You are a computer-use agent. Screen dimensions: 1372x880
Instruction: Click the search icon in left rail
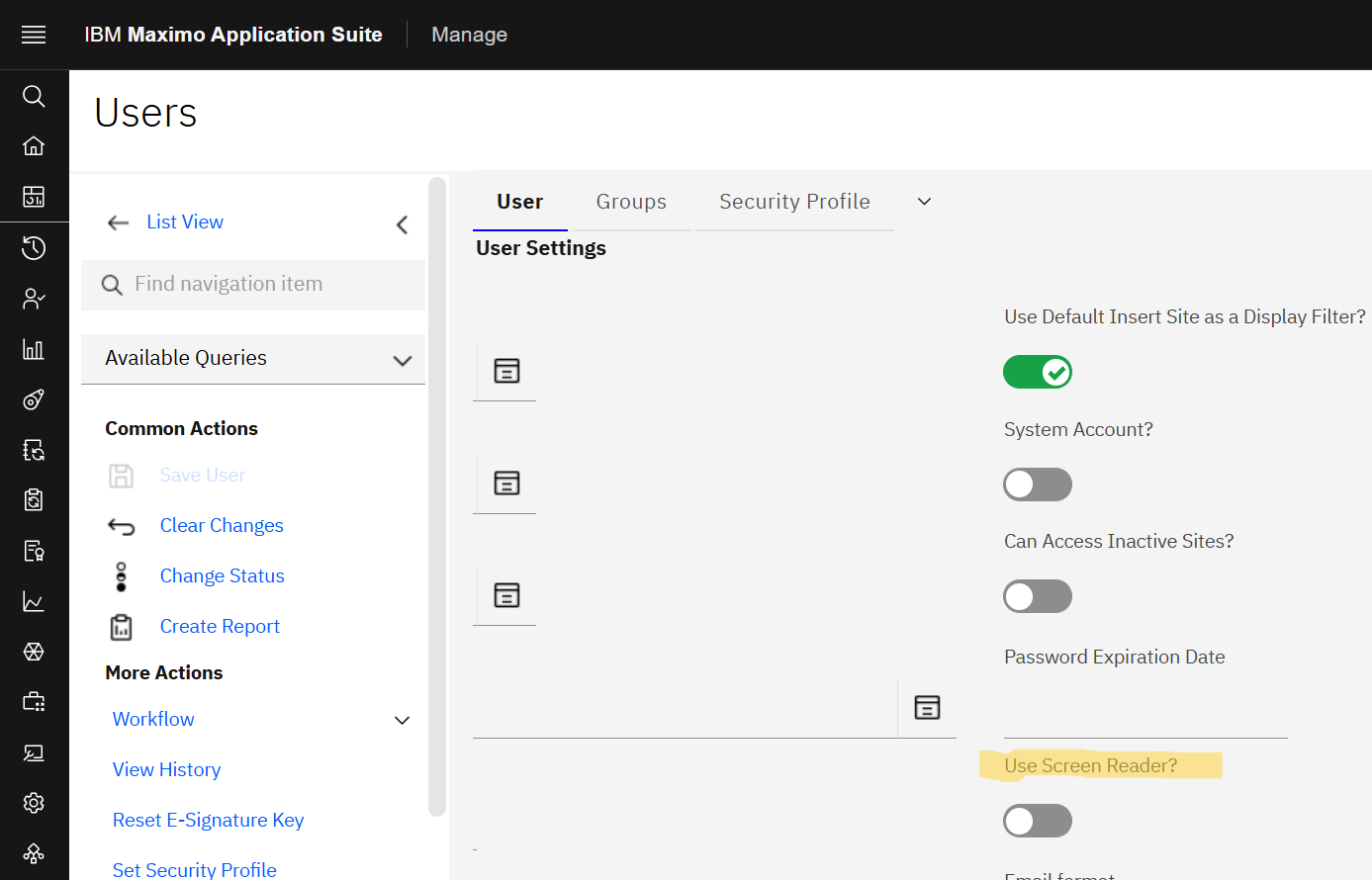click(34, 96)
